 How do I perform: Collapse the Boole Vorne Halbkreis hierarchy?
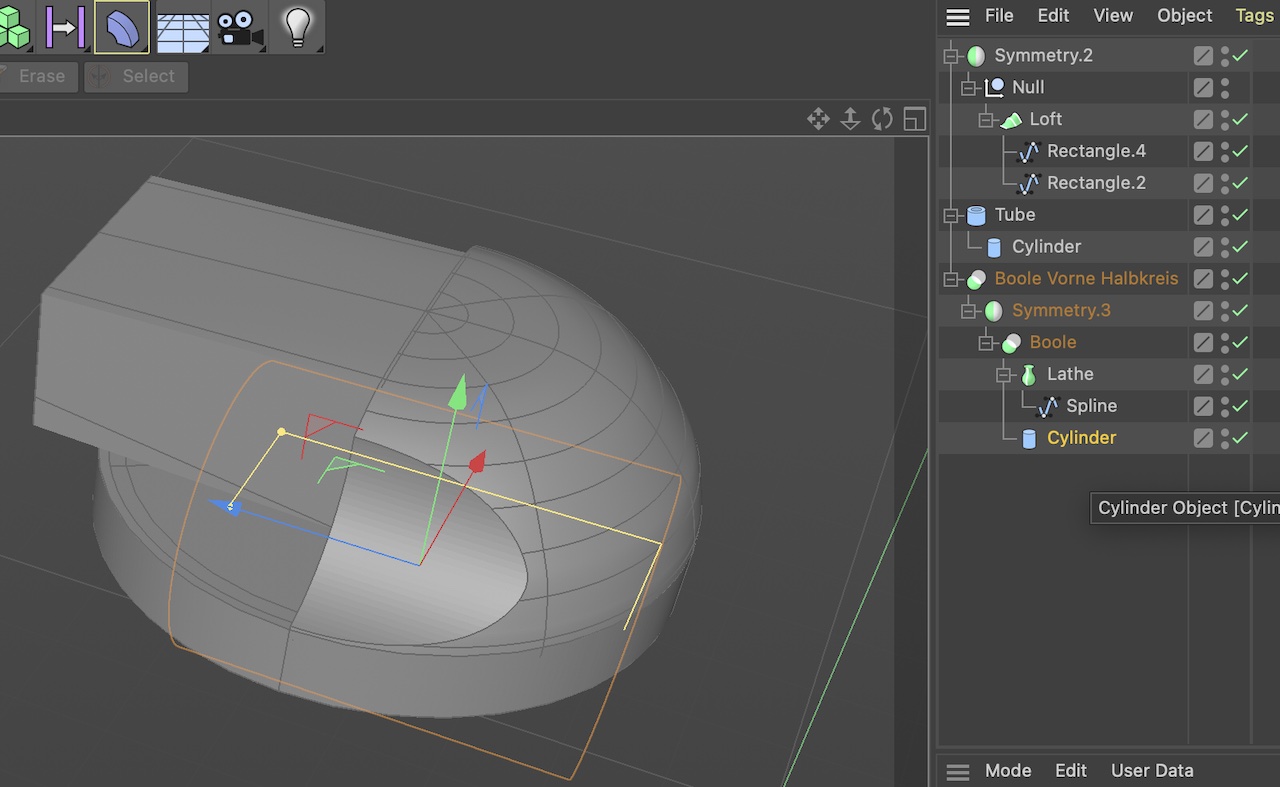(951, 279)
